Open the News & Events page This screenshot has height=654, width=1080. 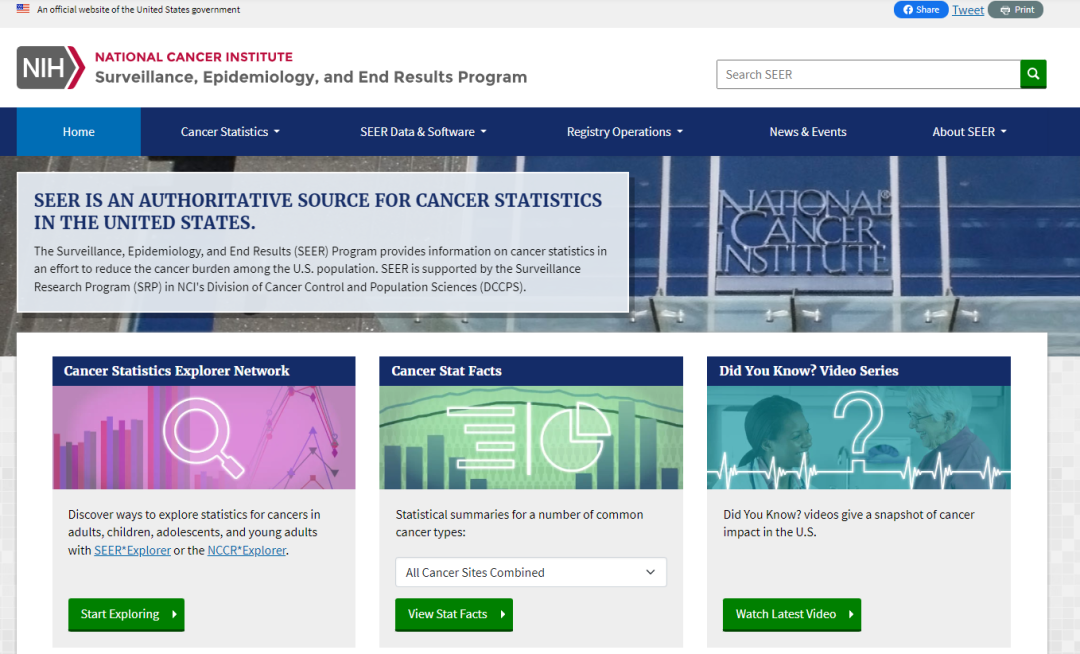tap(808, 131)
